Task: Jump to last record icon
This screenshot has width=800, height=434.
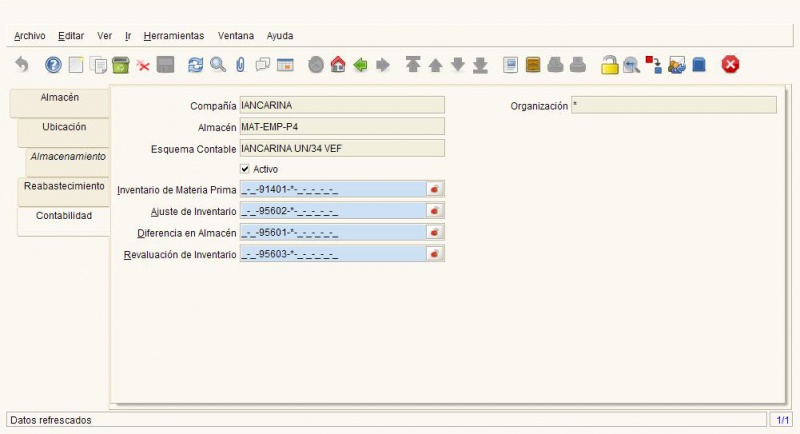Action: (x=480, y=65)
